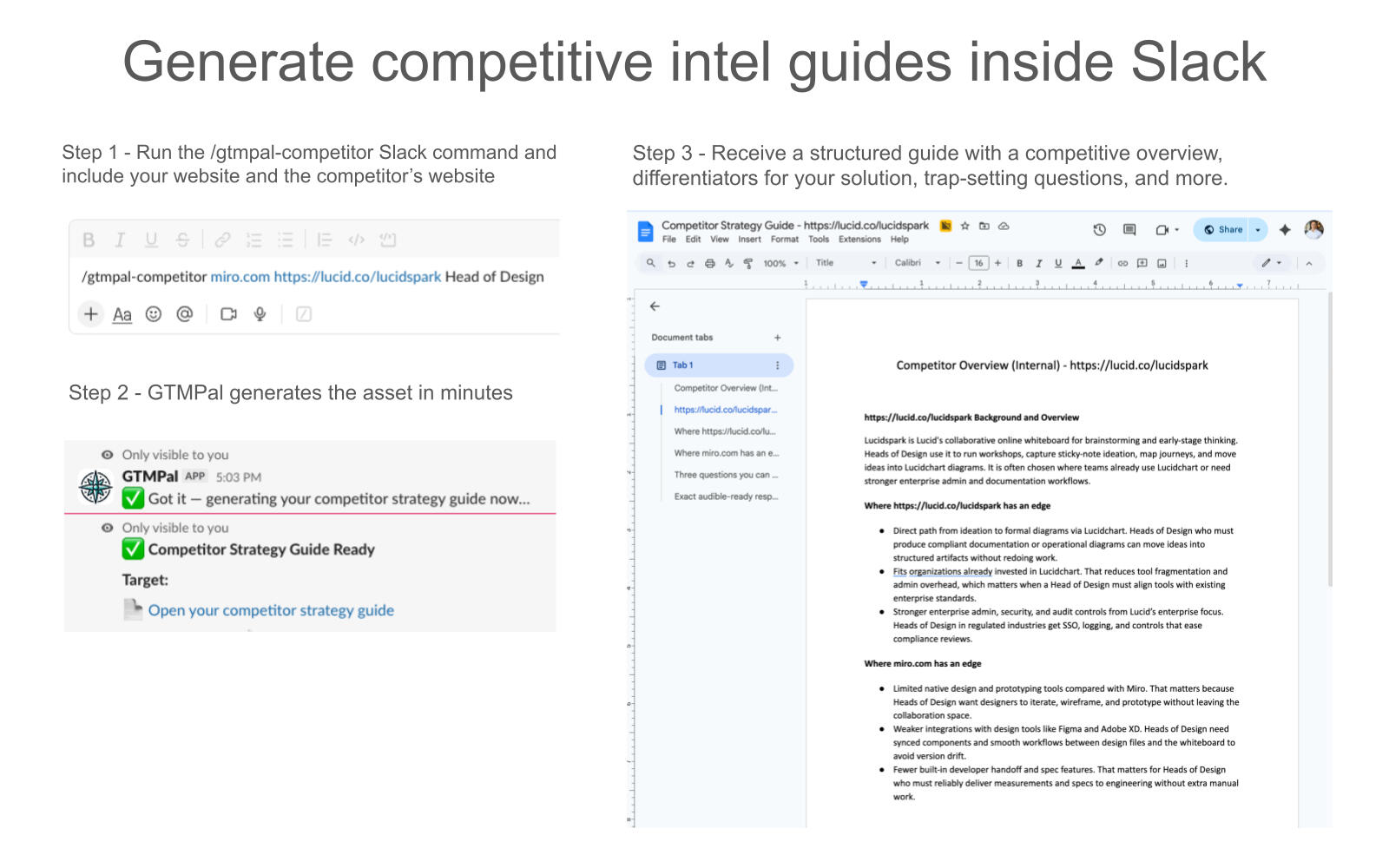
Task: Print the document using the printer icon
Action: (x=710, y=263)
